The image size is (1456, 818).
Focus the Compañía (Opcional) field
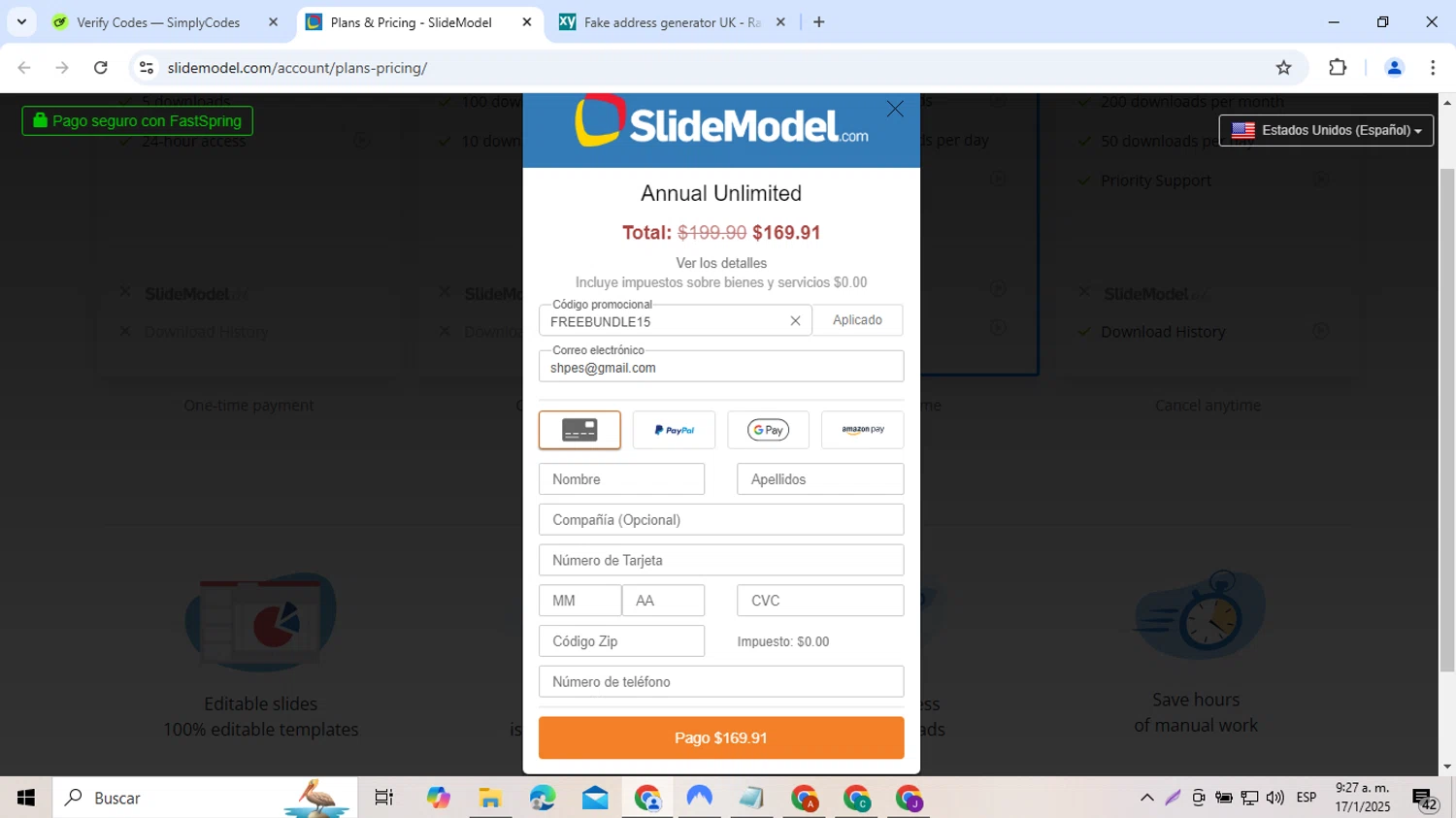click(721, 520)
